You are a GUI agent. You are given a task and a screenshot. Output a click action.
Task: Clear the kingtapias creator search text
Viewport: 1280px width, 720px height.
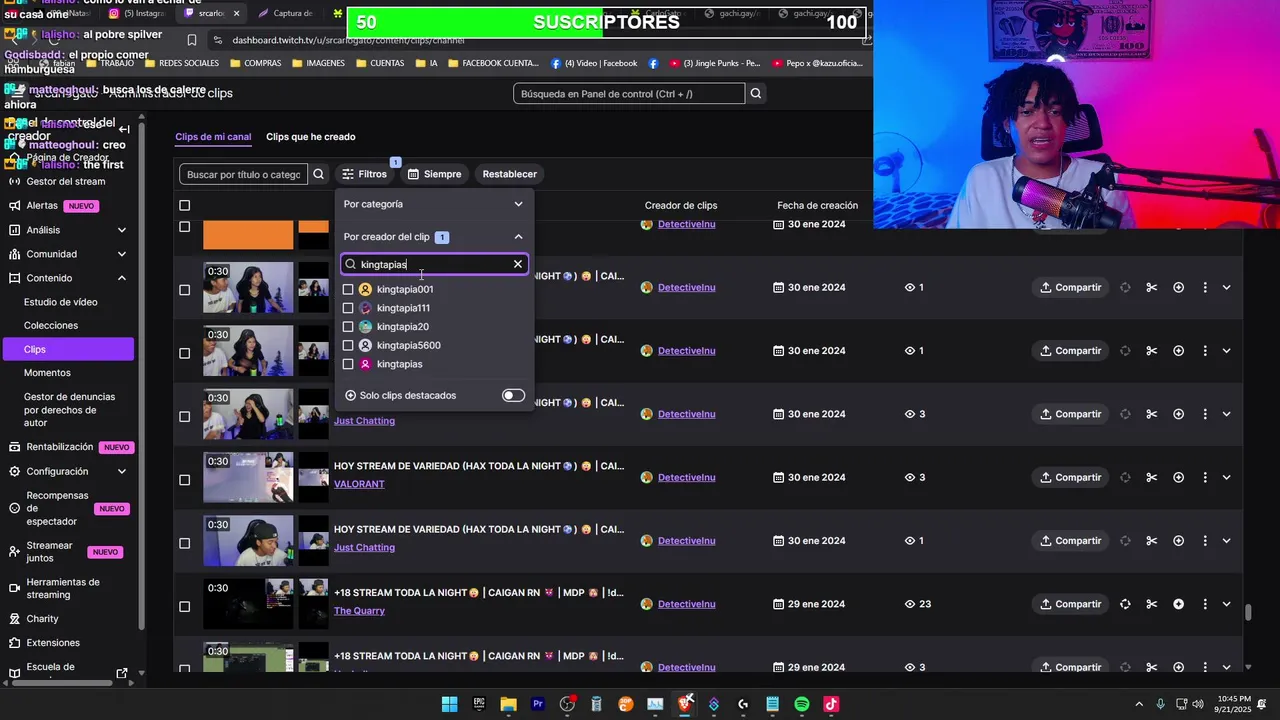(x=518, y=264)
